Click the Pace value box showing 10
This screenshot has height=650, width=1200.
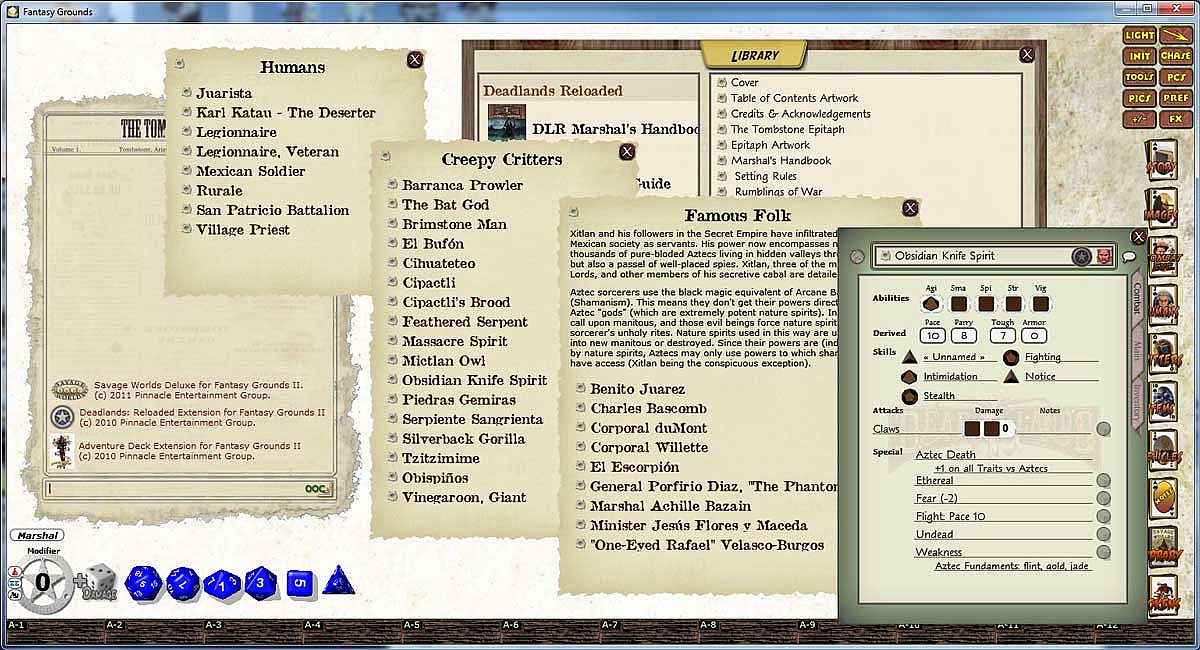932,336
